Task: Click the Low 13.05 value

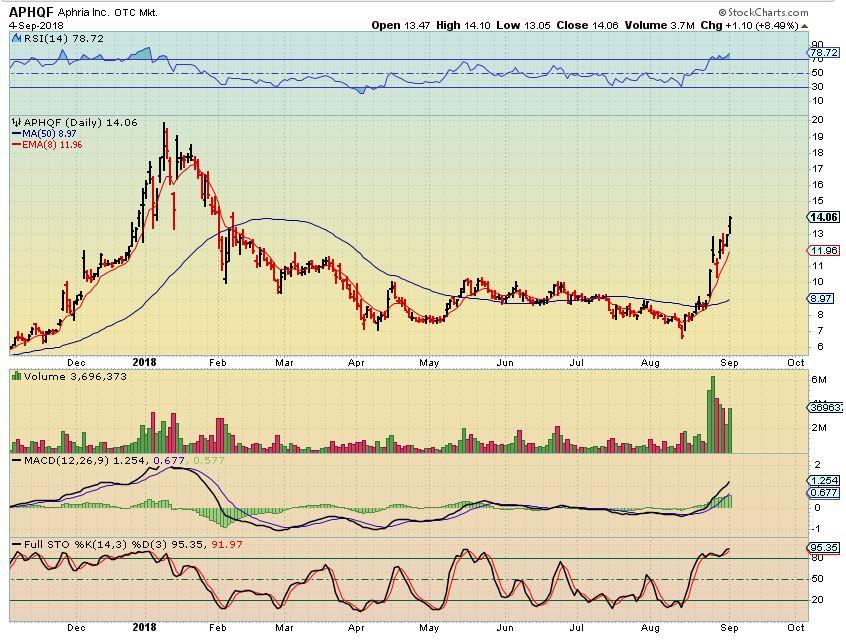Action: pos(523,25)
